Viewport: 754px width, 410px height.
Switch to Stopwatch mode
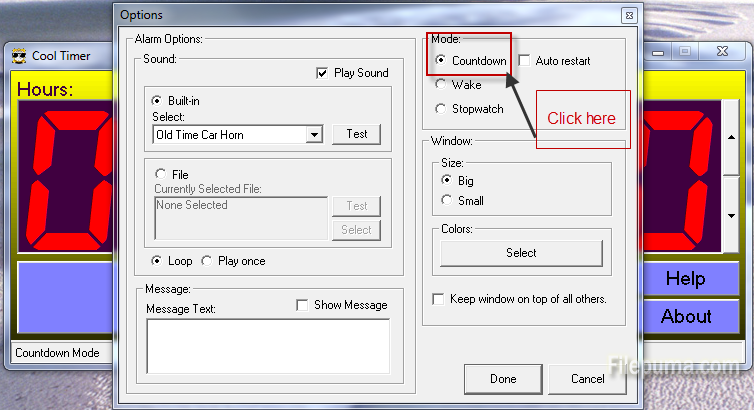coord(441,109)
